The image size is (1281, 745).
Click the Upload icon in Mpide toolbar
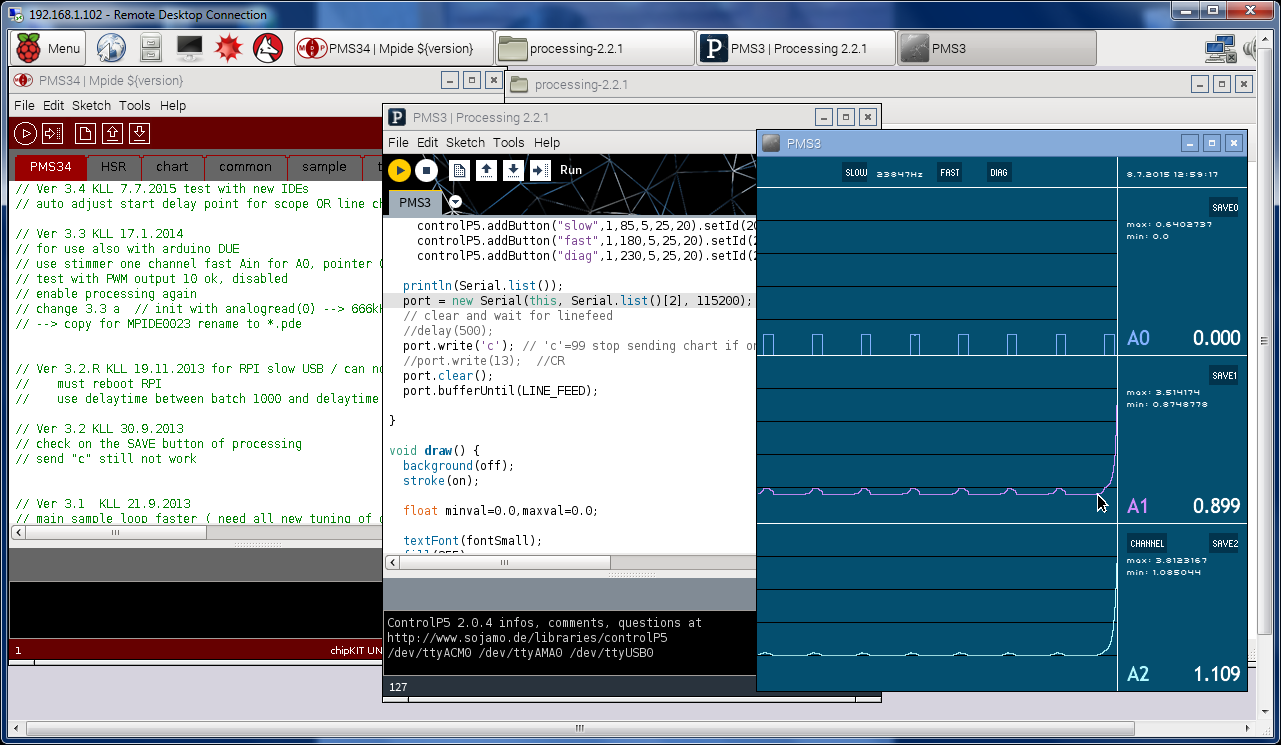pyautogui.click(x=53, y=133)
